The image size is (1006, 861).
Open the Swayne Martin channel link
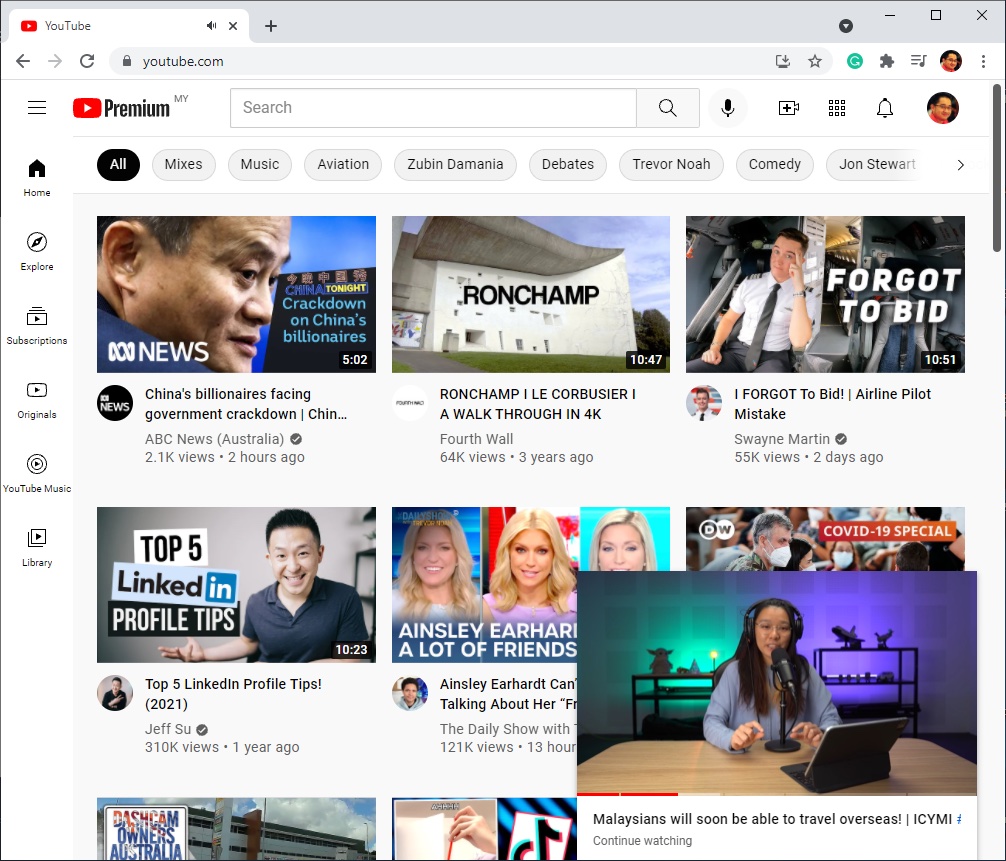pos(782,439)
